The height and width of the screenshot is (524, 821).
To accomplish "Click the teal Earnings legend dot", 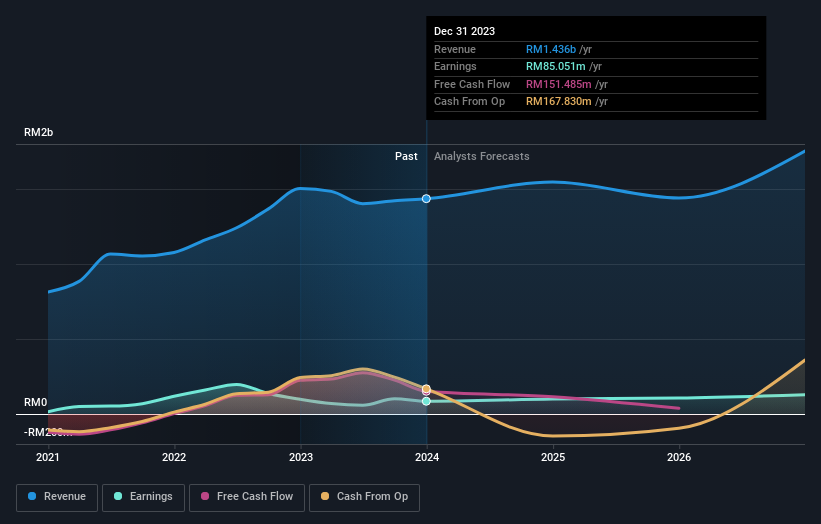I will [x=118, y=496].
